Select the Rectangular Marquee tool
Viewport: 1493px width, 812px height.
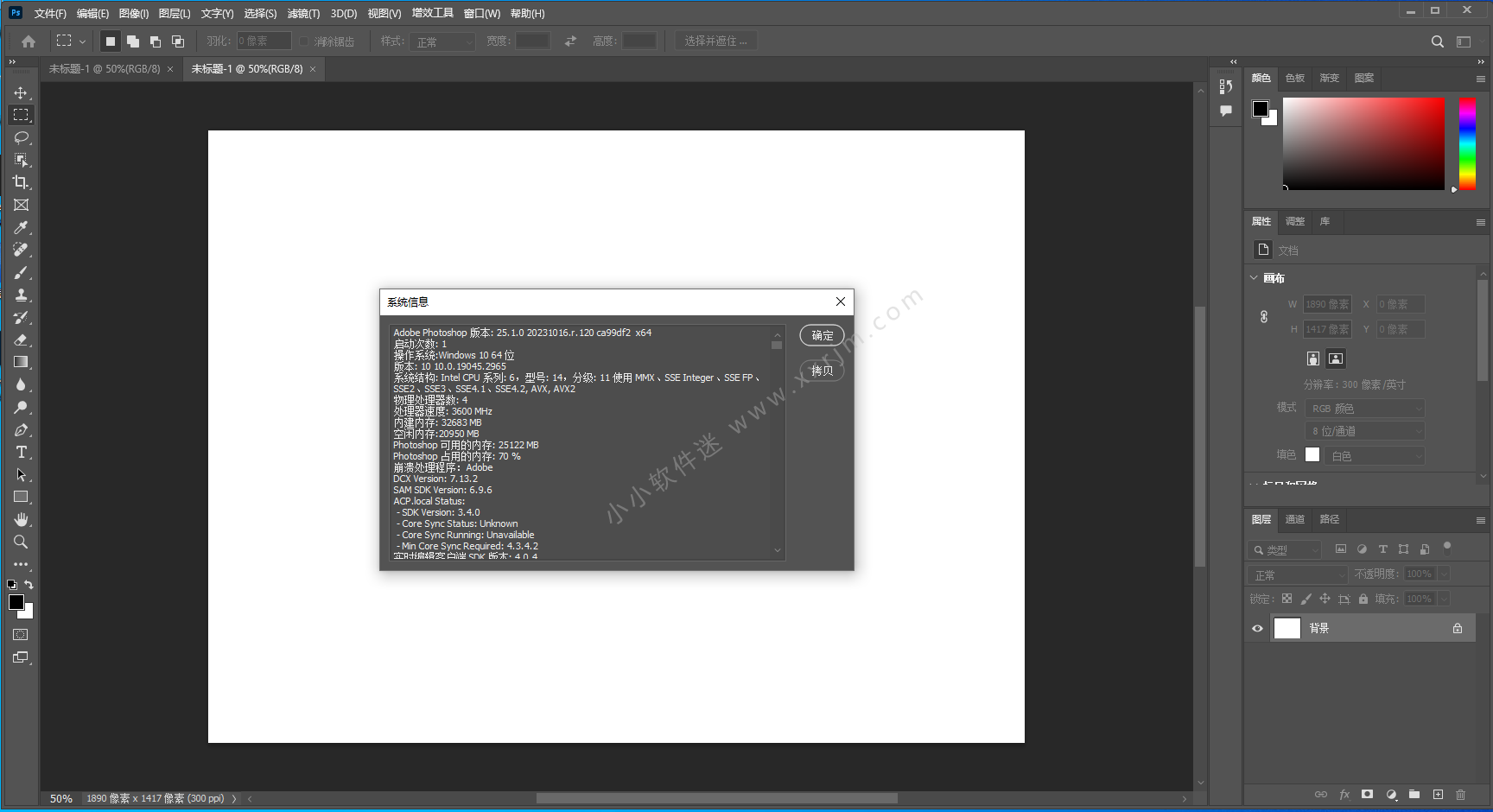pyautogui.click(x=21, y=115)
